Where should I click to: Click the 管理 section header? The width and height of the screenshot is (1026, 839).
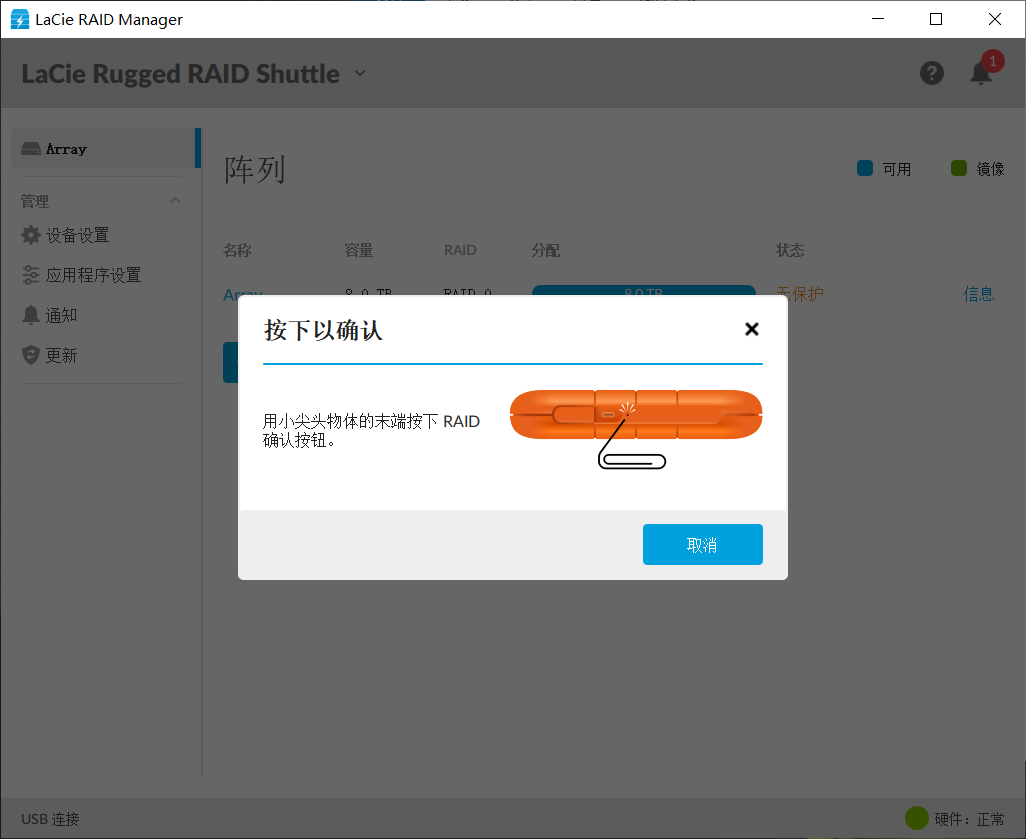tap(34, 200)
